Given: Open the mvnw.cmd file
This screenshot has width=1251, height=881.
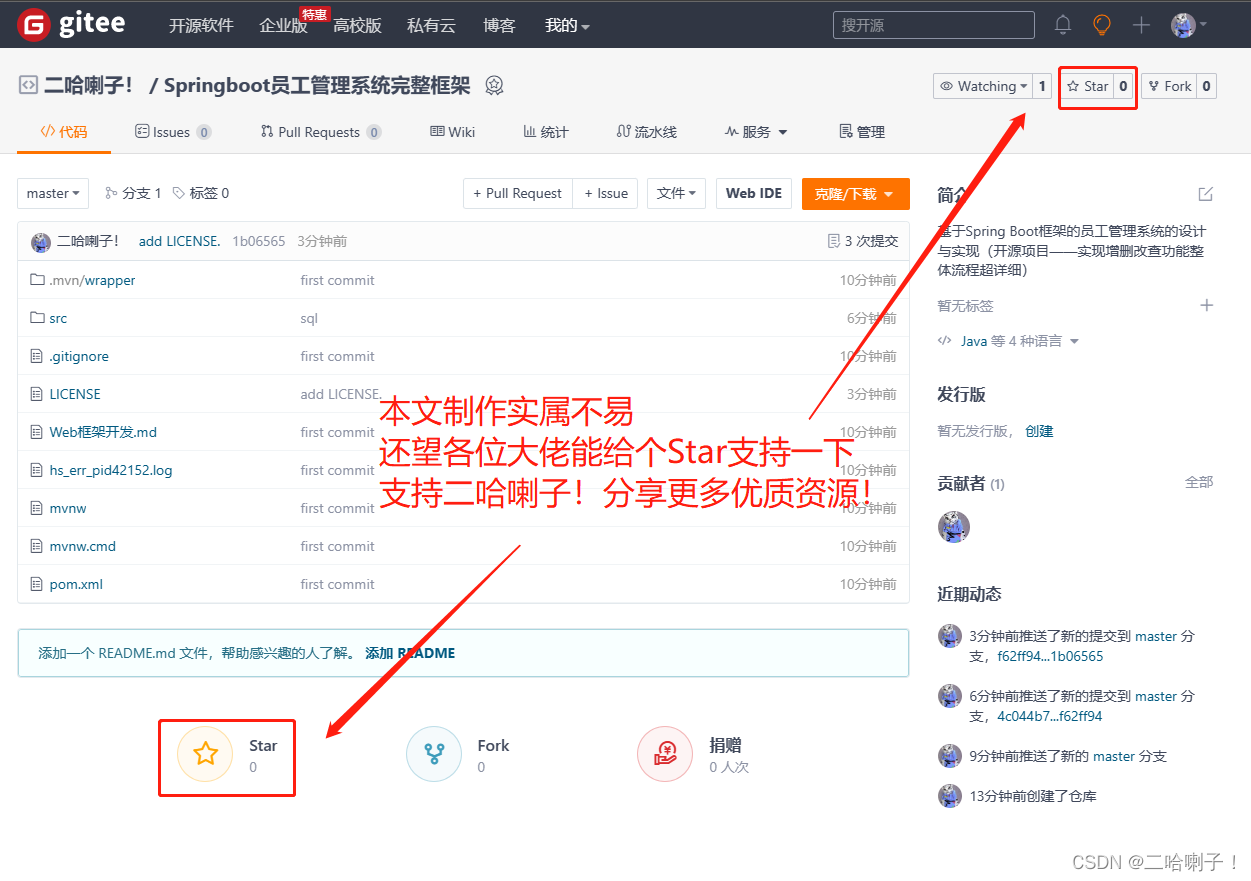Looking at the screenshot, I should tap(83, 546).
